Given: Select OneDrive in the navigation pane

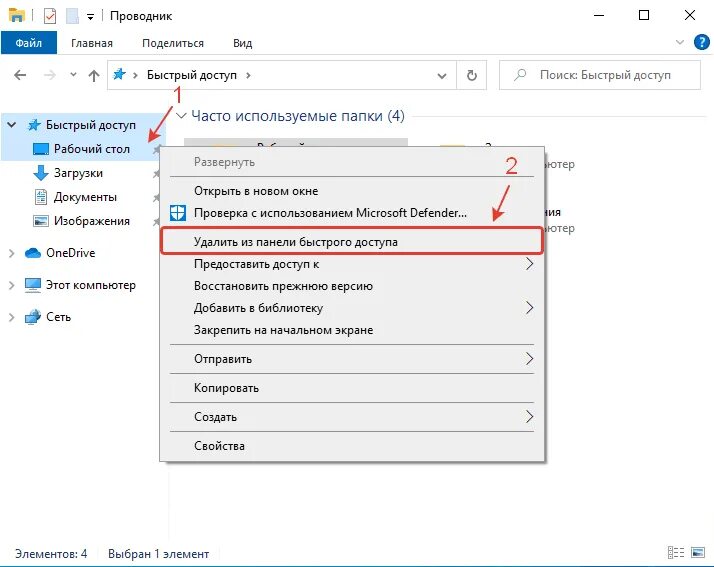Looking at the screenshot, I should (x=71, y=253).
